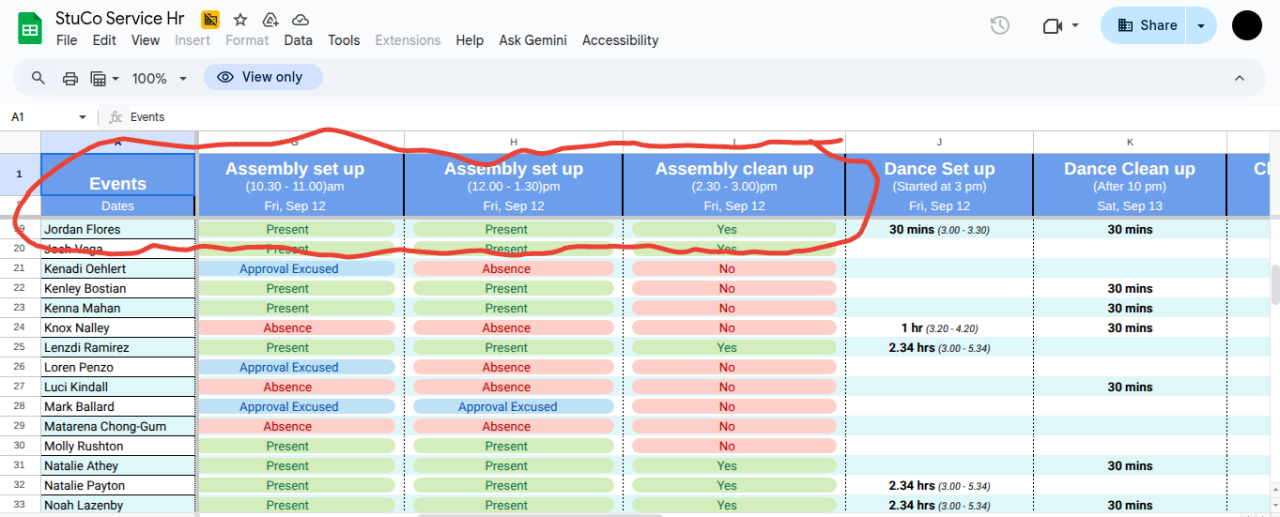Open the filter views dropdown
This screenshot has height=517, width=1280.
click(104, 78)
